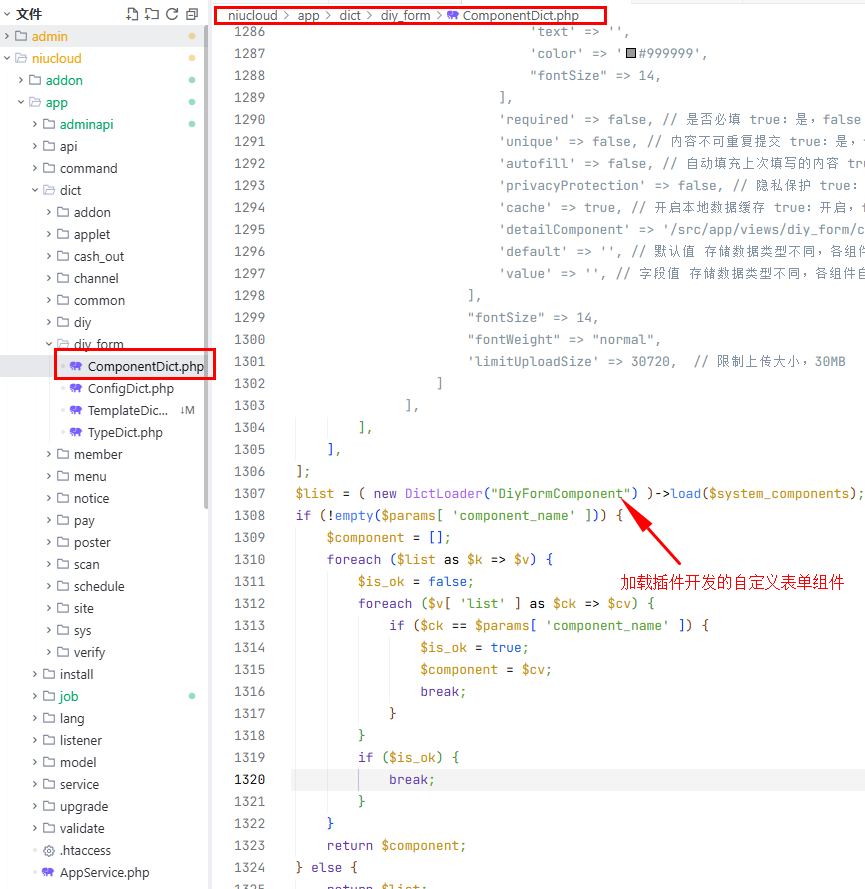Open TemplateDict file in the tree
The height and width of the screenshot is (889, 865).
pyautogui.click(x=128, y=411)
